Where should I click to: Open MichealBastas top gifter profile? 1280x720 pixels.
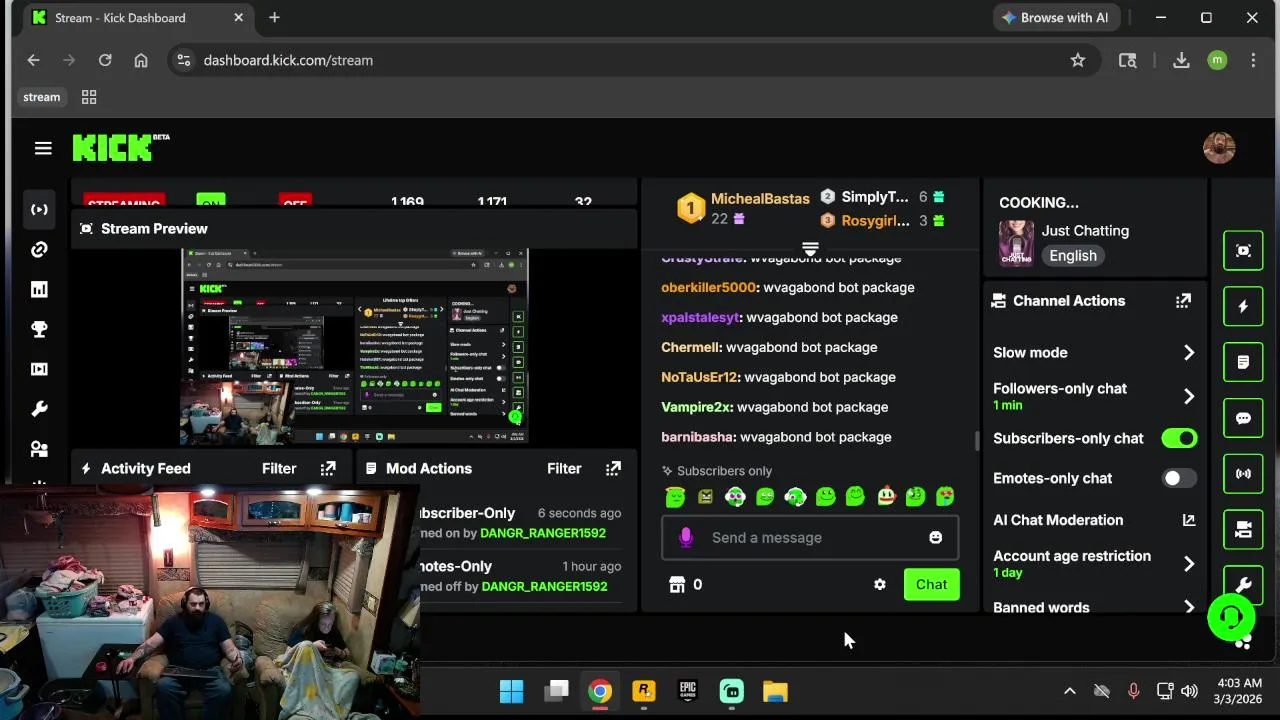coord(760,199)
